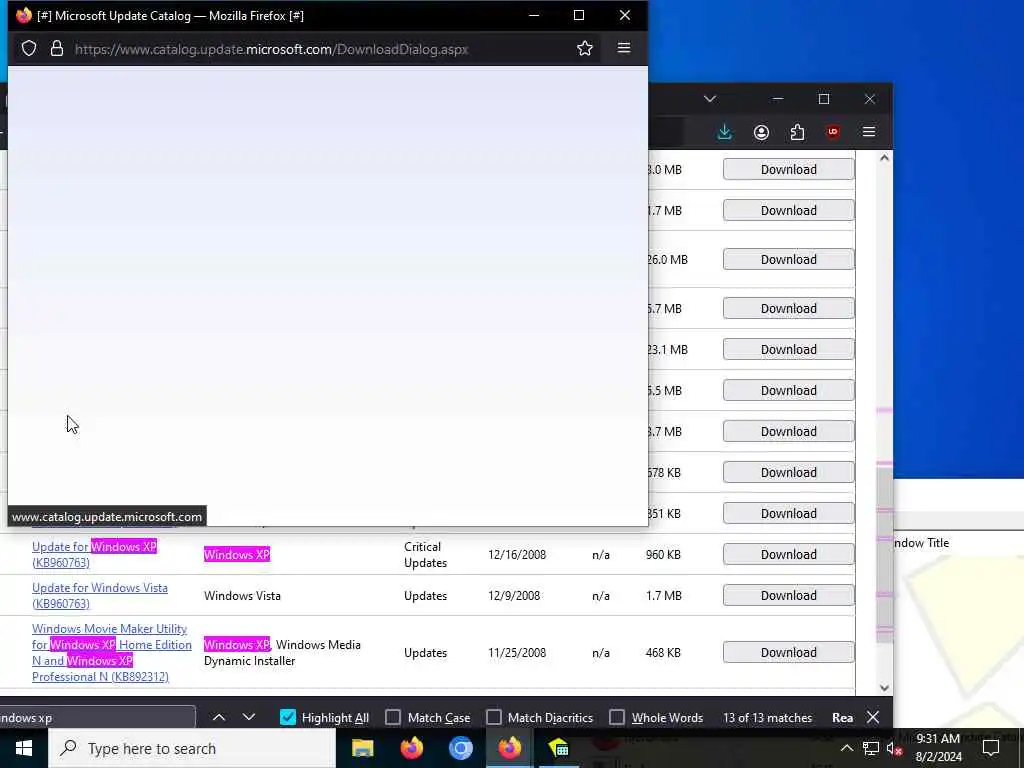Click the page scrollbar up arrow
Viewport: 1024px width, 768px height.
[884, 158]
